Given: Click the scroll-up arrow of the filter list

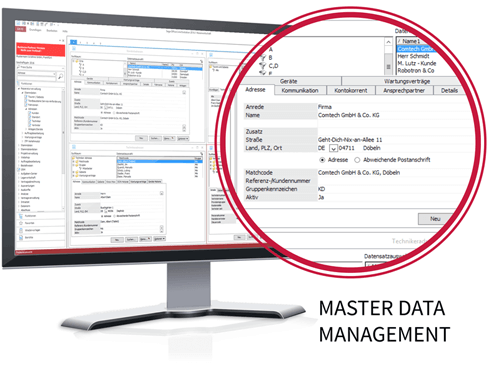Looking at the screenshot, I should click(388, 42).
